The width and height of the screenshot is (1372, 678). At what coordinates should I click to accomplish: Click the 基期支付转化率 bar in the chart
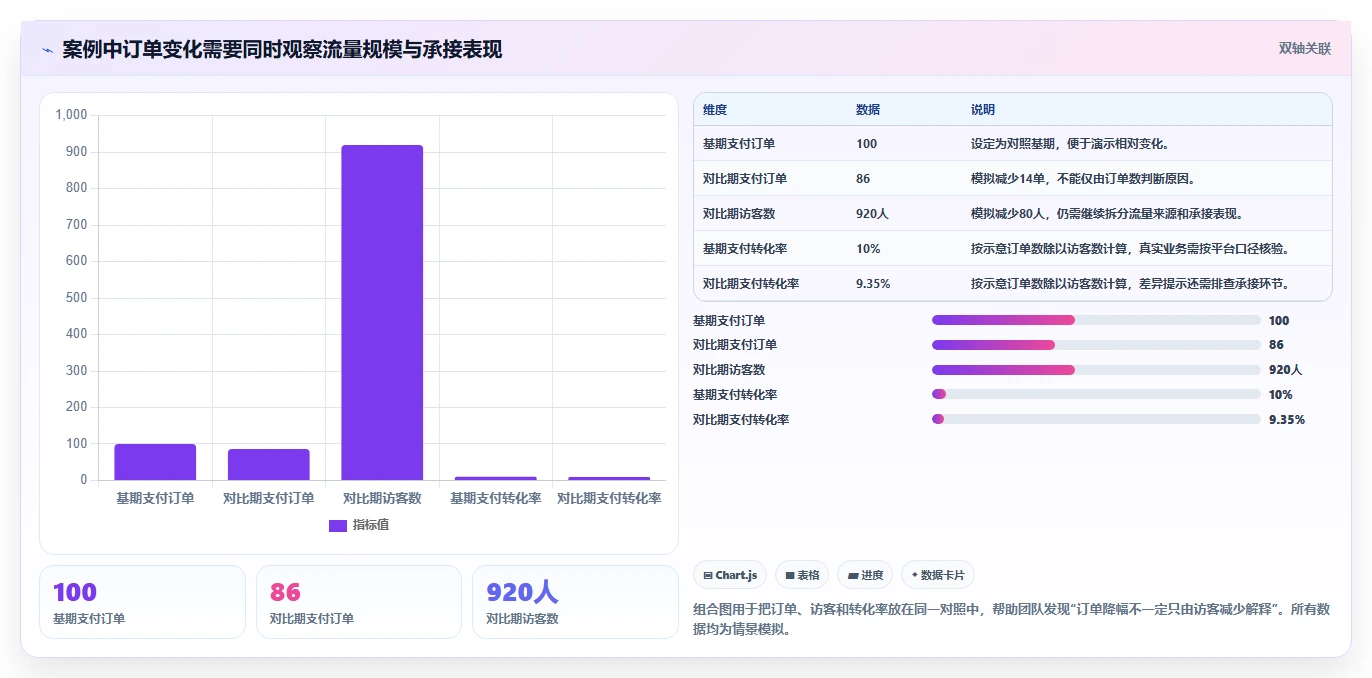(x=496, y=478)
